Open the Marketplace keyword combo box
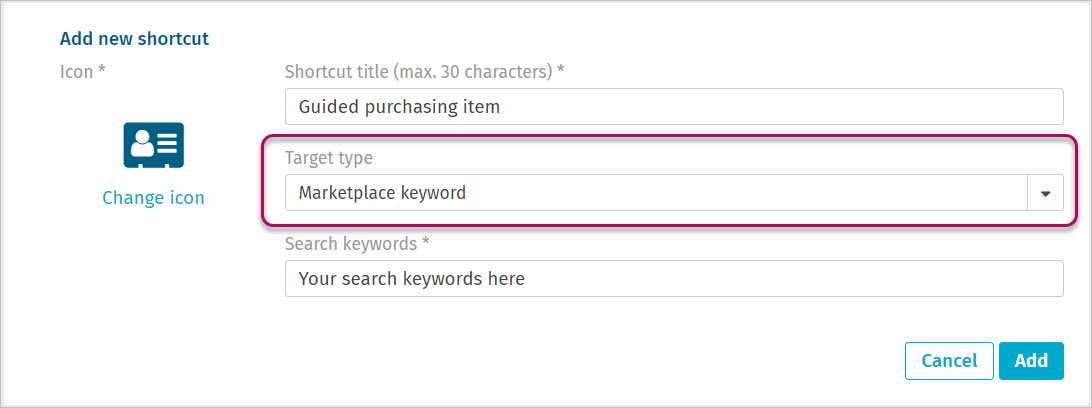1092x408 pixels. tap(655, 194)
